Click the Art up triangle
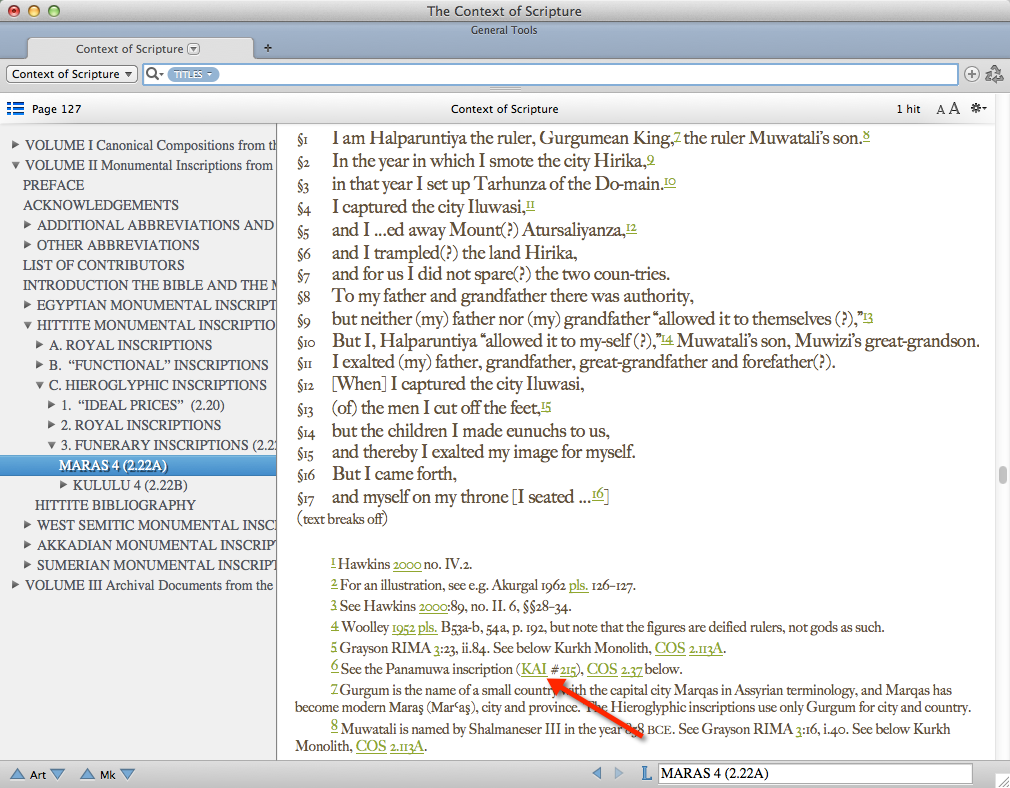The width and height of the screenshot is (1010, 788). tap(17, 774)
